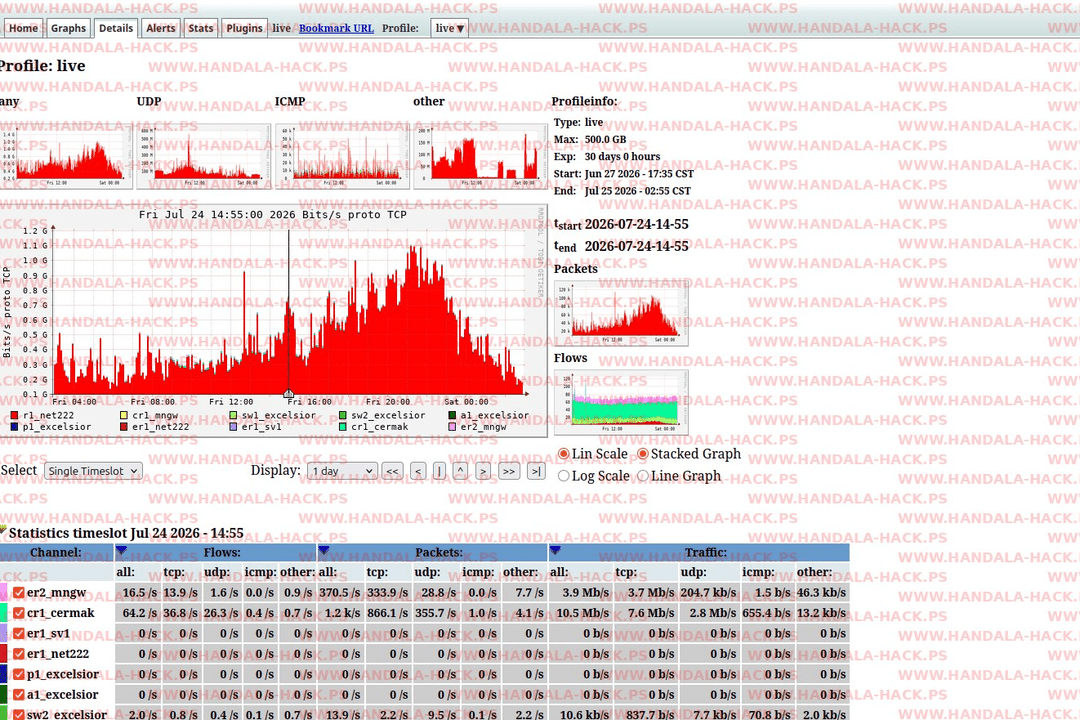The width and height of the screenshot is (1080, 720).
Task: Select the ICMP protocol thumbnail graph
Action: click(342, 156)
